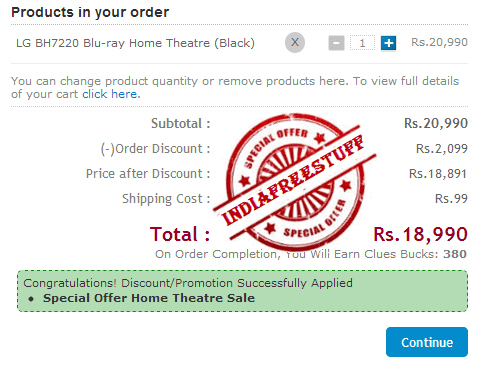Remove LG BH7220 product with X icon
483x365 pixels.
[295, 43]
